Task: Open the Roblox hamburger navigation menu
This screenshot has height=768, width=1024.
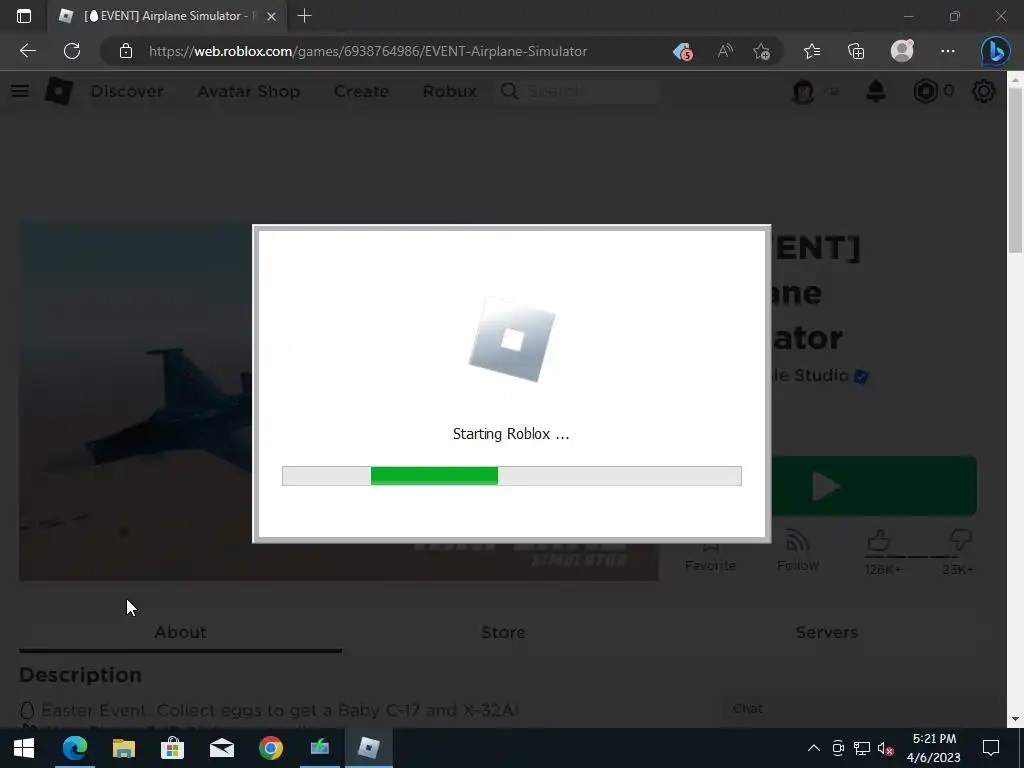Action: click(20, 91)
